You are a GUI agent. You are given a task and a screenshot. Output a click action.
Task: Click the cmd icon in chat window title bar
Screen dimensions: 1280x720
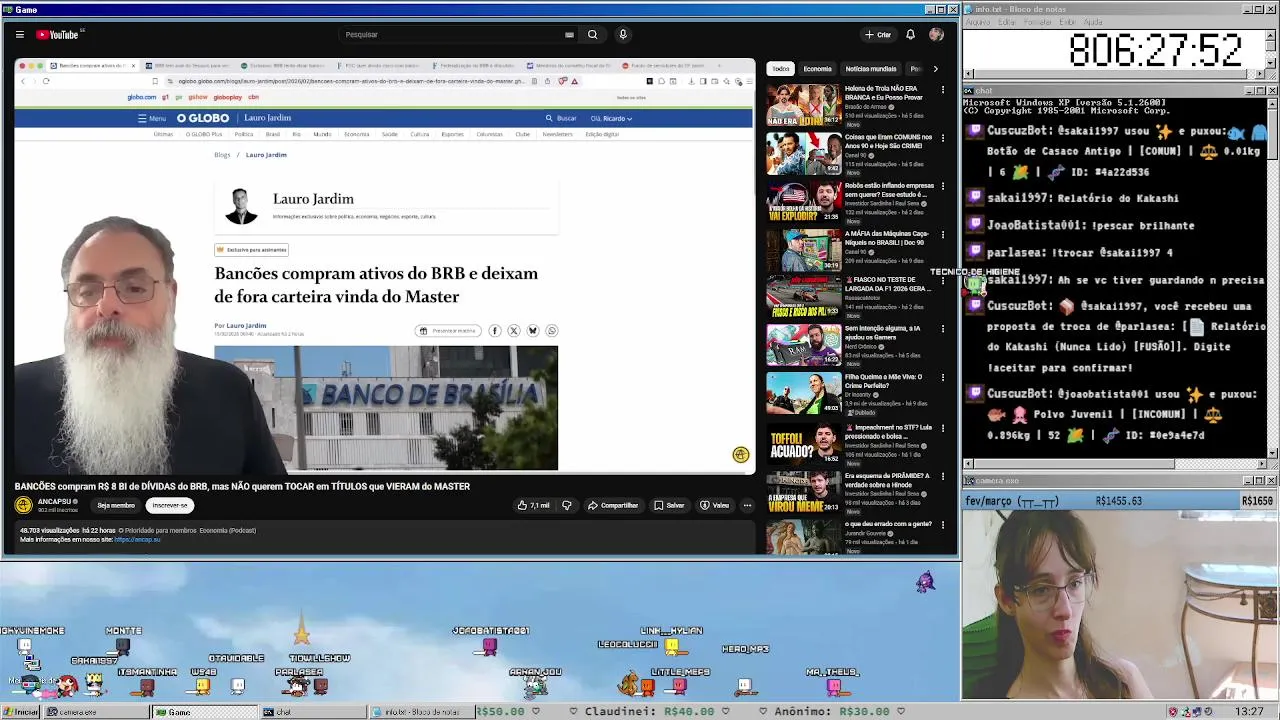[970, 91]
